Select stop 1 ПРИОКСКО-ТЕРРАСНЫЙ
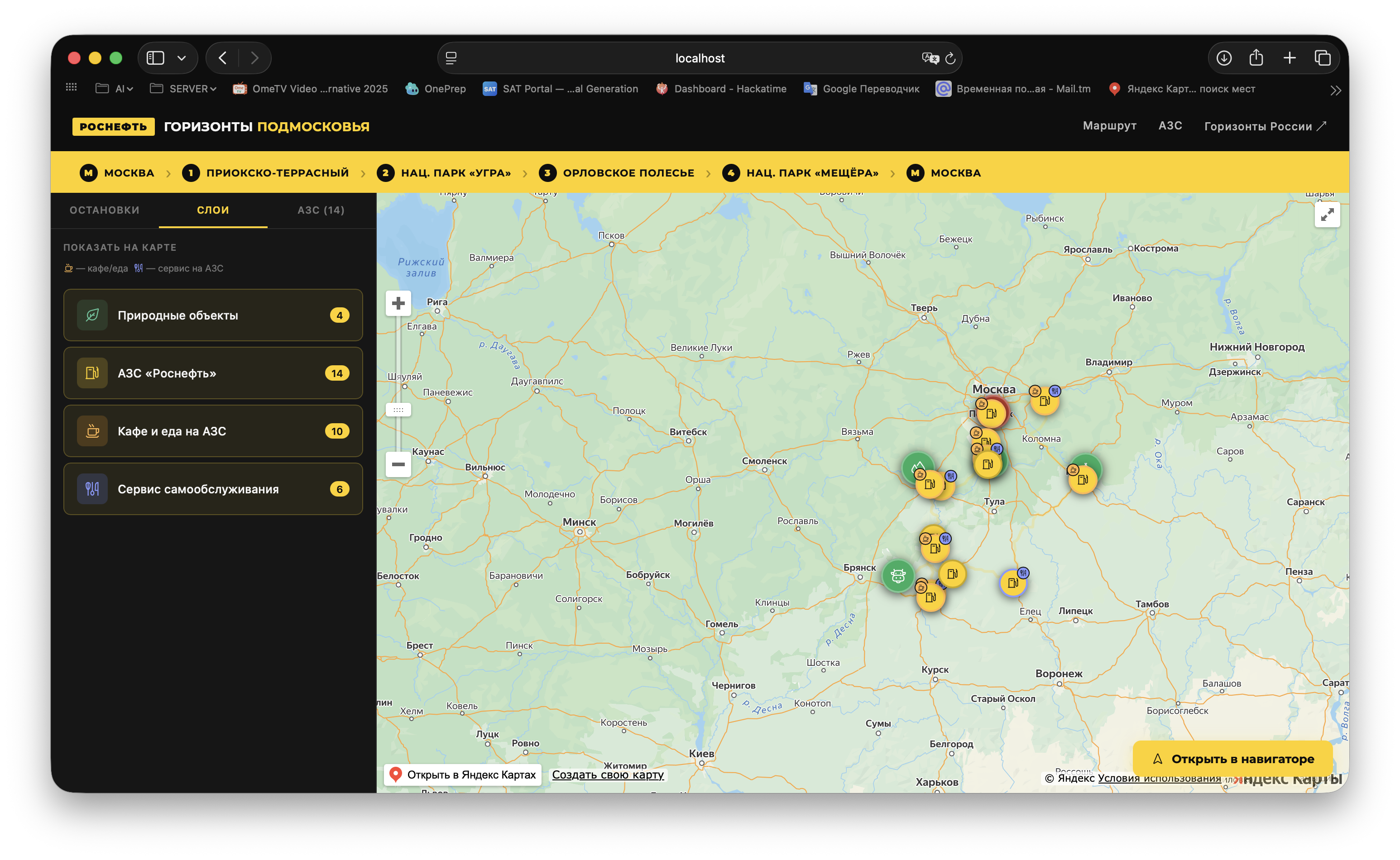 (265, 173)
